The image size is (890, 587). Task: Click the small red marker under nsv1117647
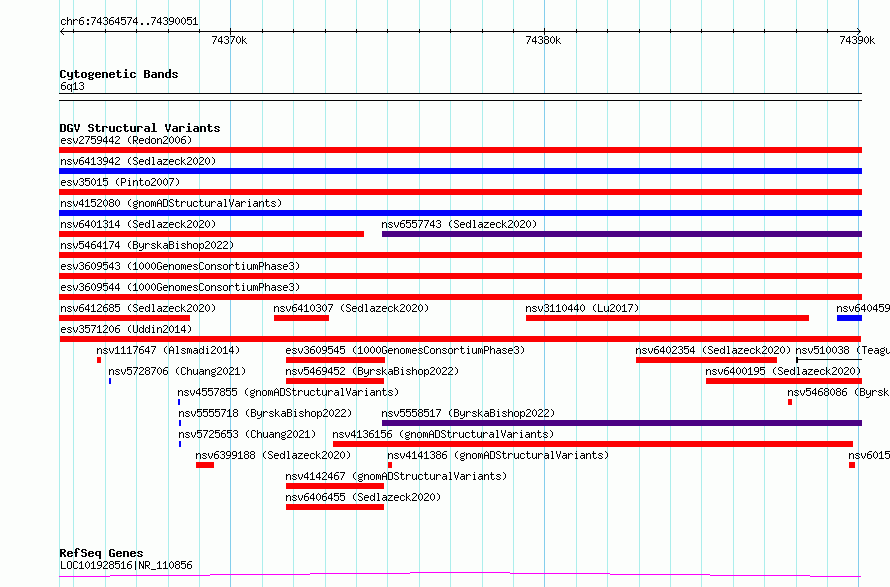[x=99, y=360]
